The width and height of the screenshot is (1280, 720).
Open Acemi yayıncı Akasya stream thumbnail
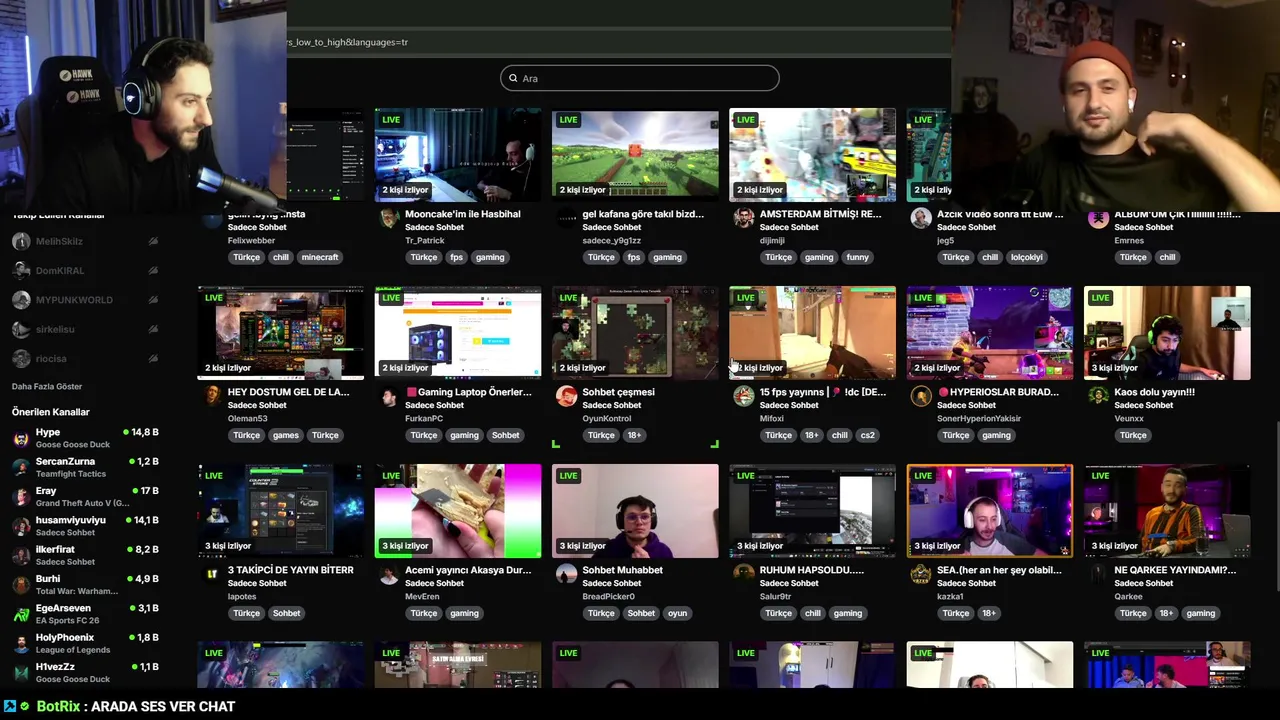pyautogui.click(x=458, y=511)
